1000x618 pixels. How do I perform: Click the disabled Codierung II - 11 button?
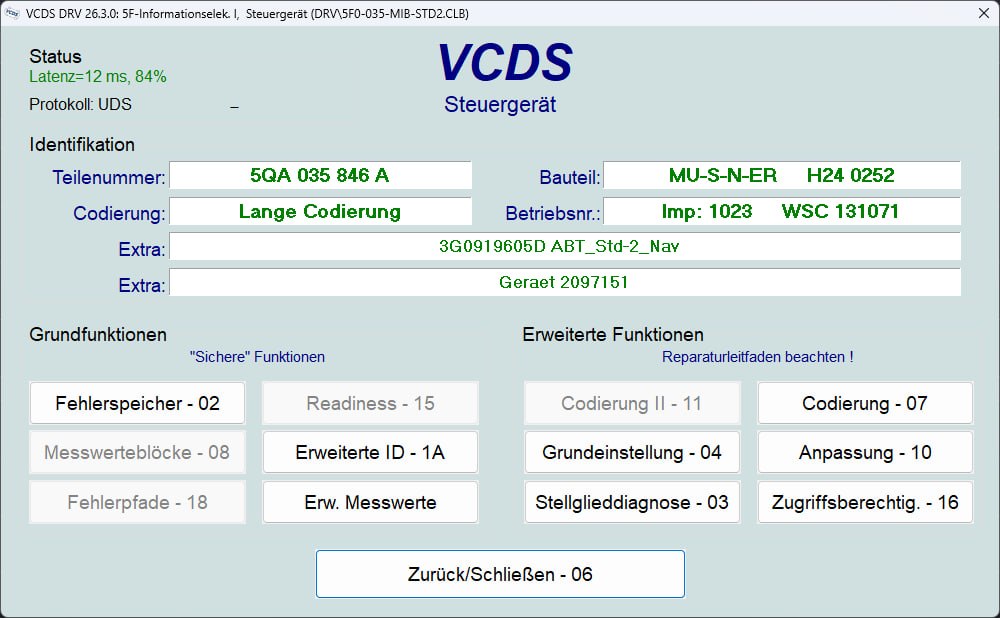pos(632,403)
